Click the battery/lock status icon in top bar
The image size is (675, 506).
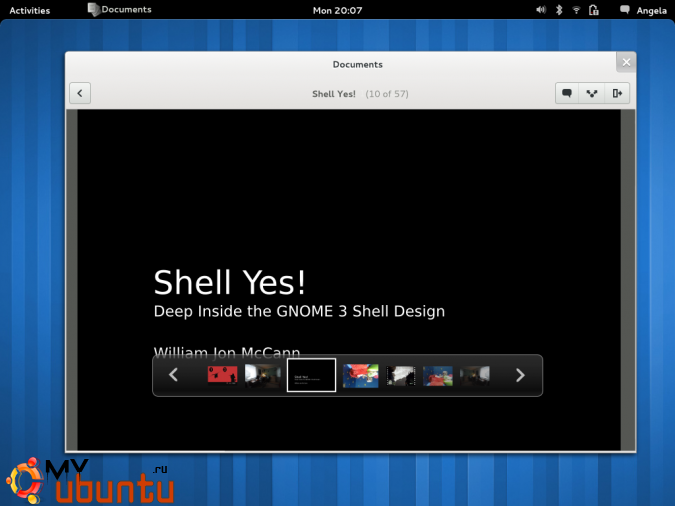click(x=594, y=10)
